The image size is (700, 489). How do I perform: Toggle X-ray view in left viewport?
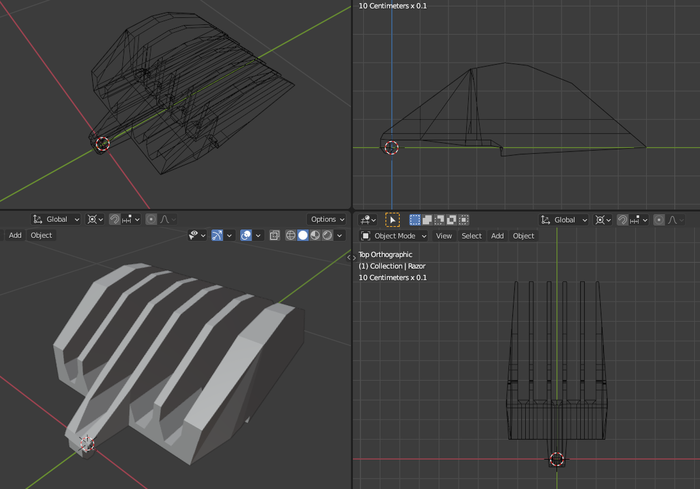(275, 236)
